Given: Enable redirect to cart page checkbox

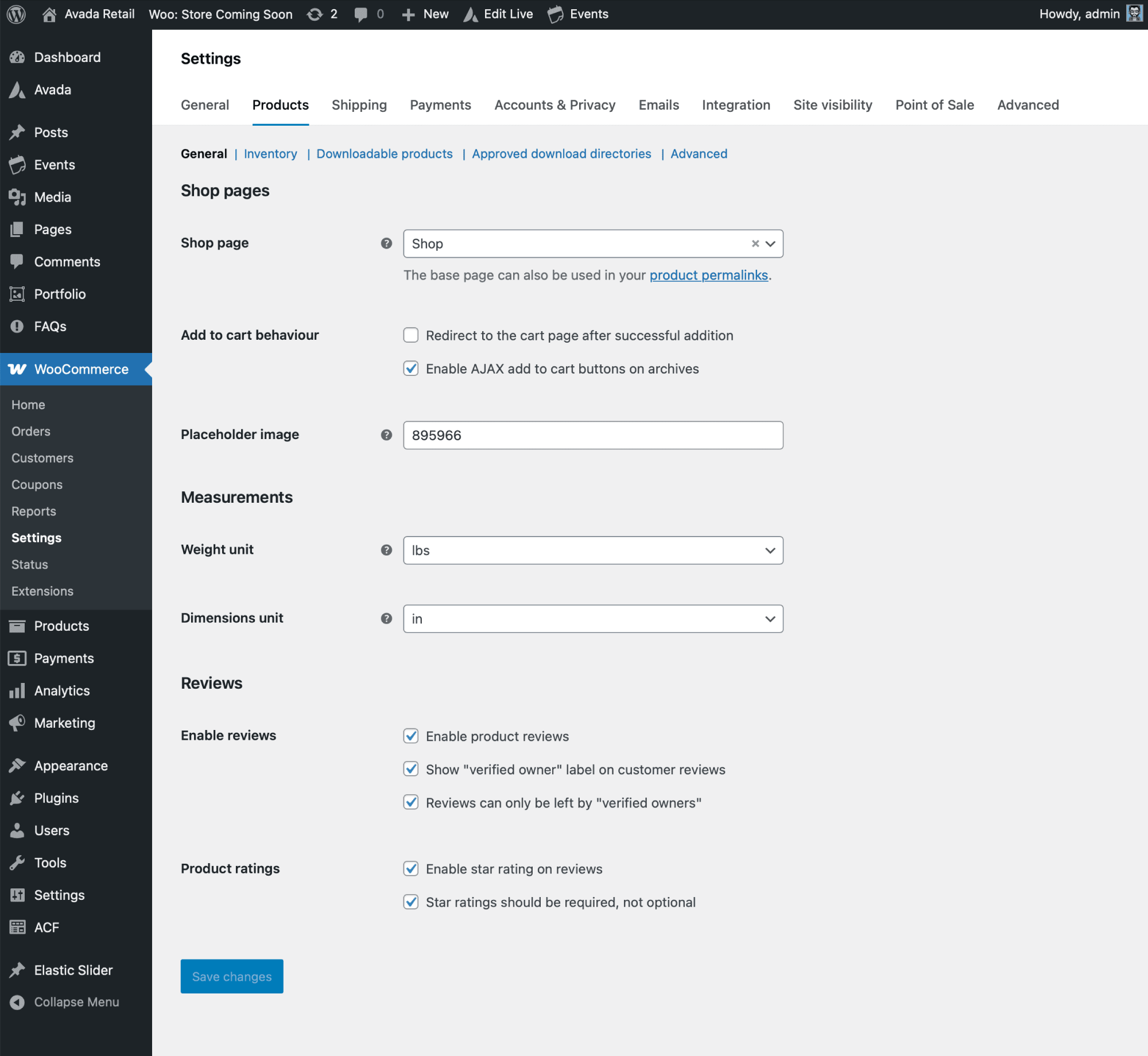Looking at the screenshot, I should [411, 335].
